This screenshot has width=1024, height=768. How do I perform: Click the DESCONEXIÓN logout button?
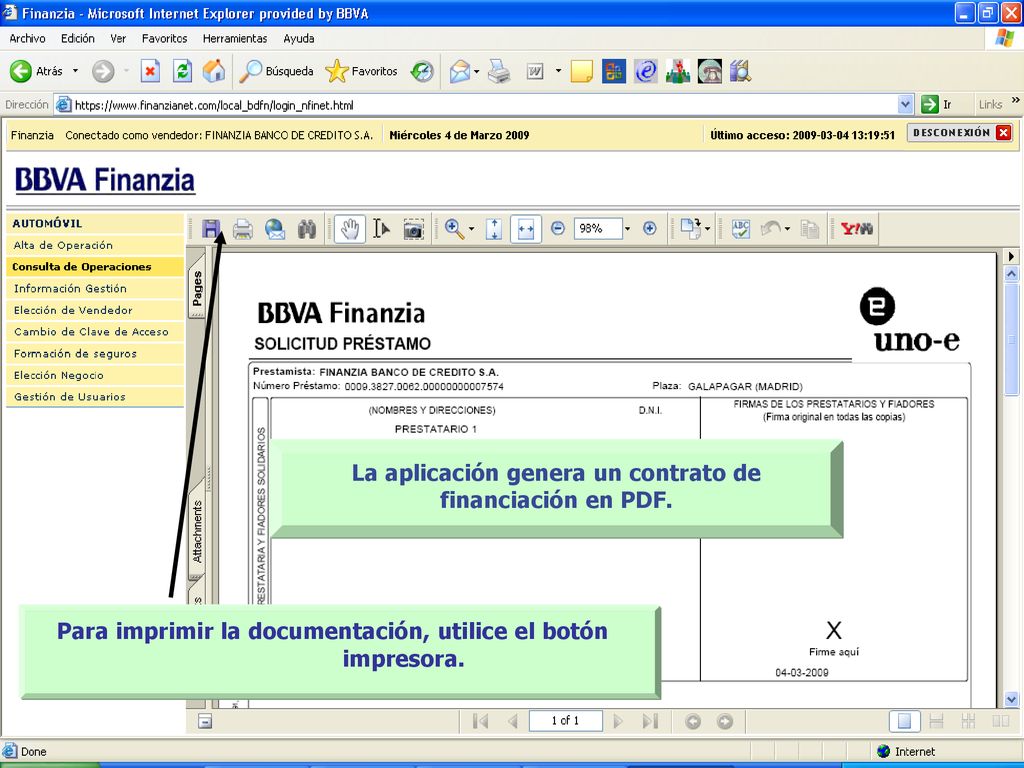coord(960,133)
